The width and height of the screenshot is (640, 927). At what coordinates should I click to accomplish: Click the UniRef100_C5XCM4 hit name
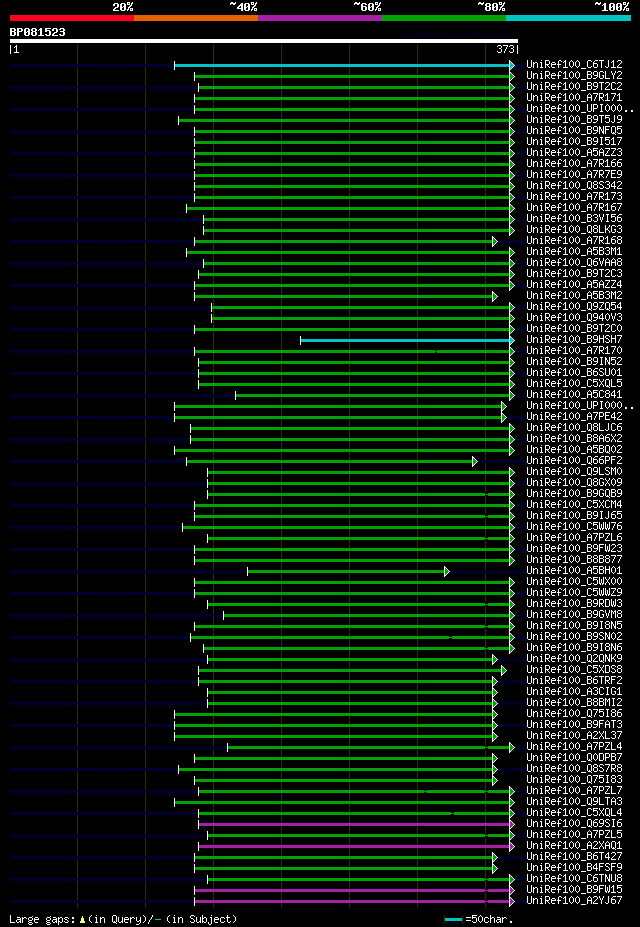point(574,505)
